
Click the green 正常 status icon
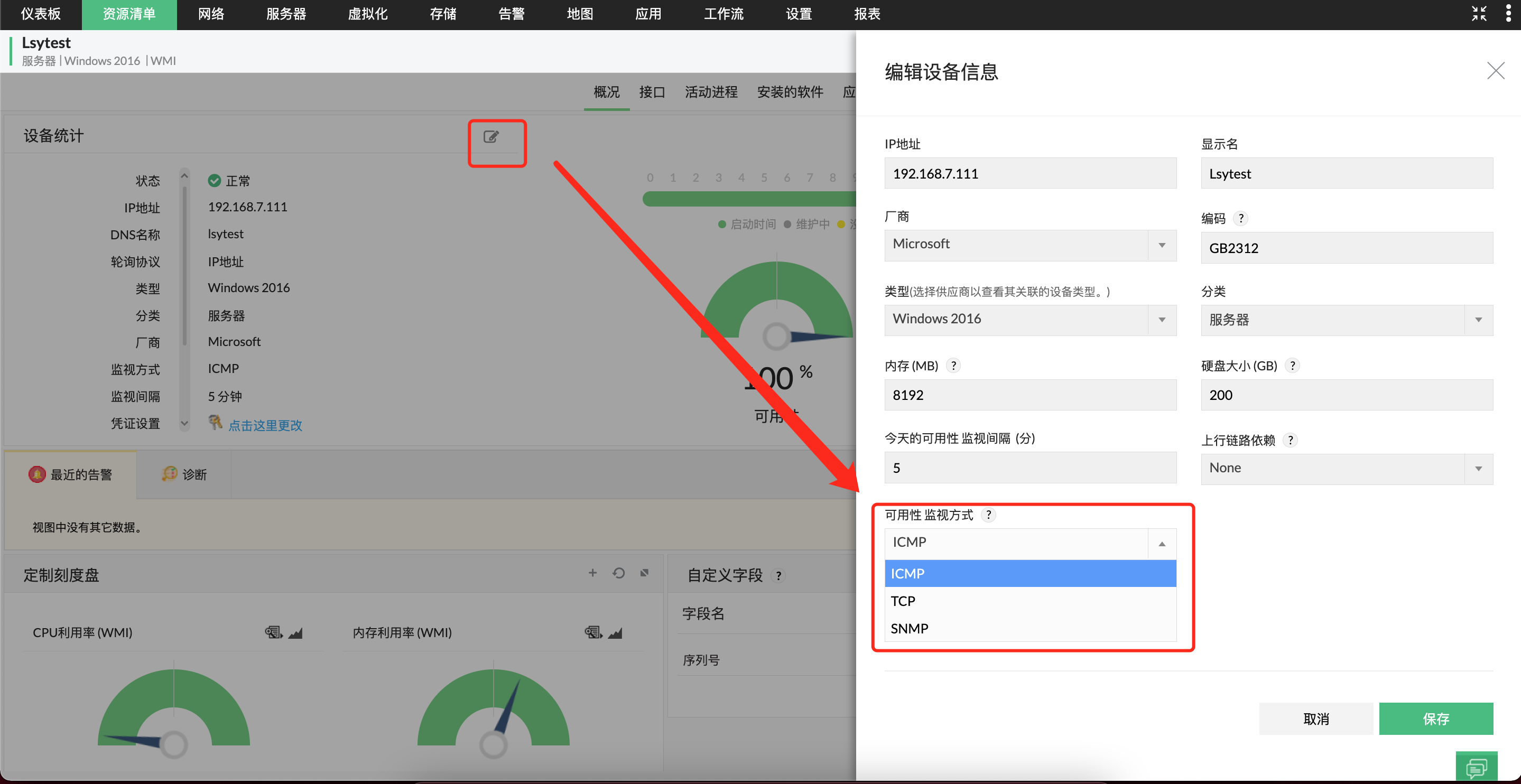215,181
